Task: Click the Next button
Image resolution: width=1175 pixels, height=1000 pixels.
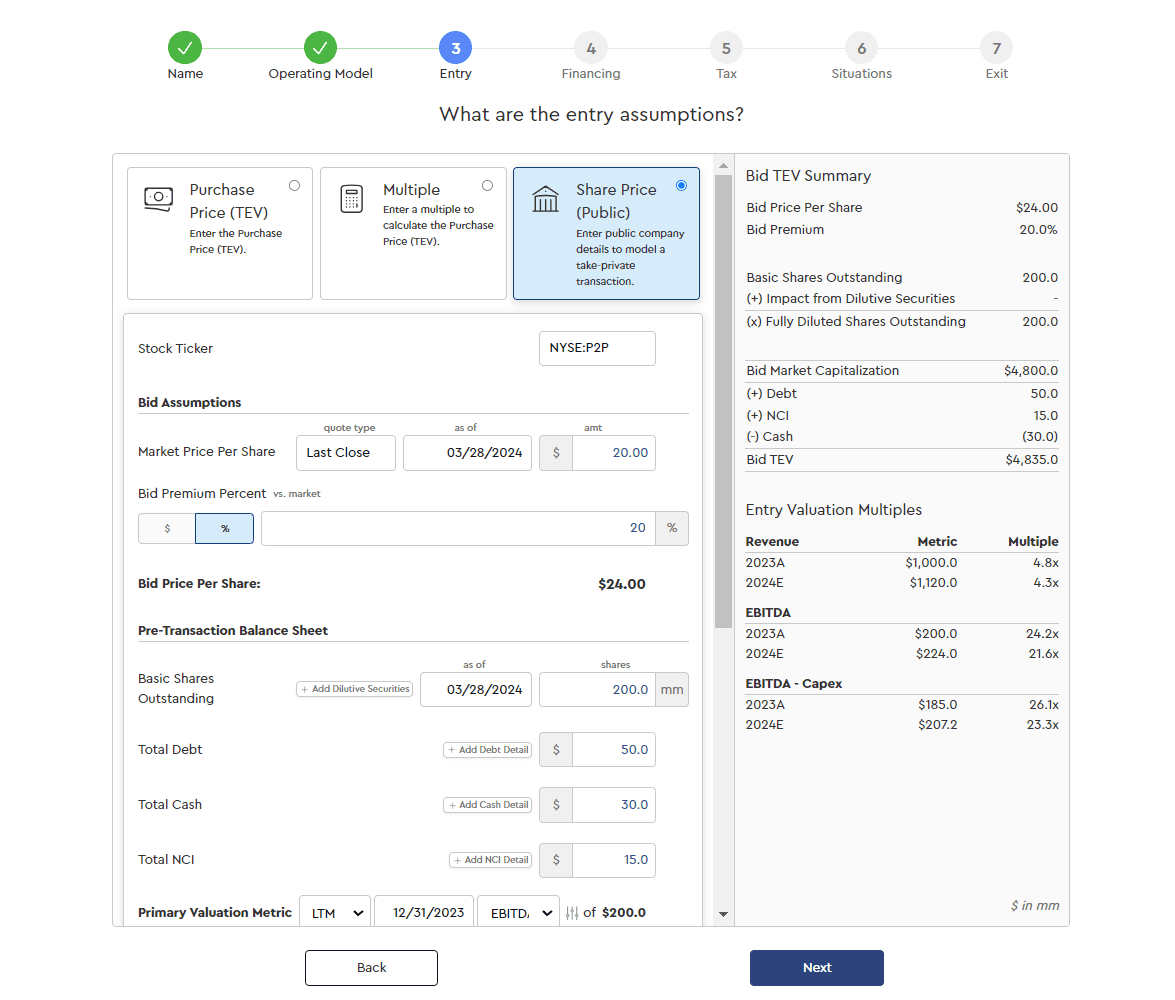Action: point(816,967)
